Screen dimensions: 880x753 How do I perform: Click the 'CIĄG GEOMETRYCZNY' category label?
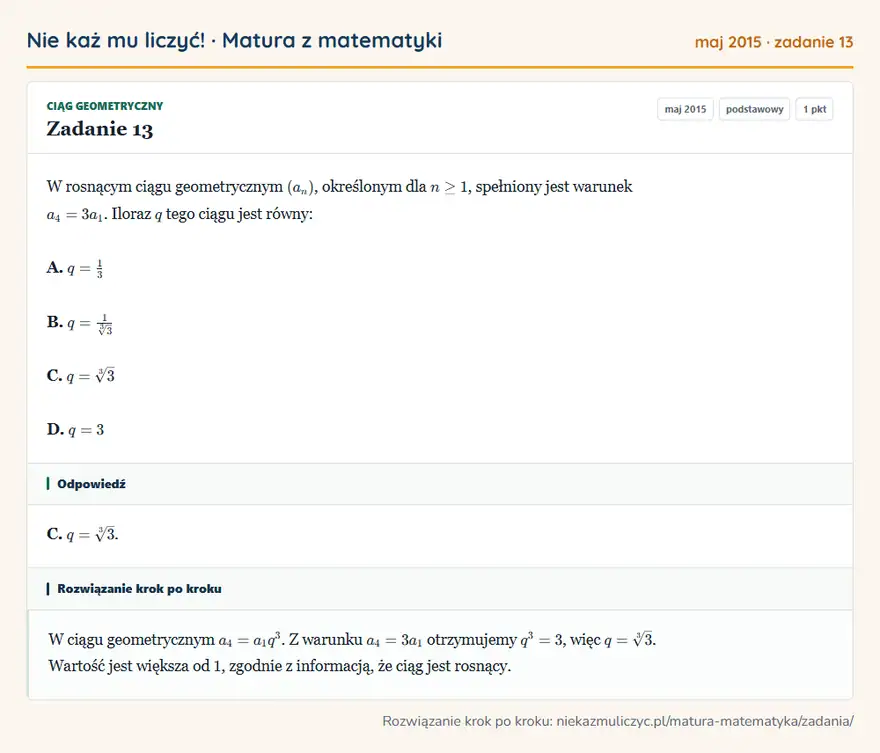point(105,106)
